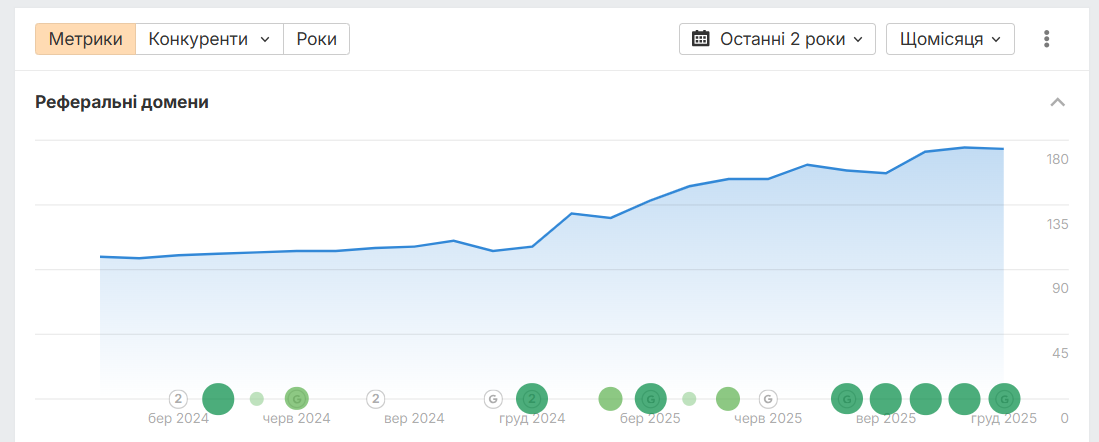Viewport: 1099px width, 442px height.
Task: Click the черв 2025 axis label
Action: [768, 419]
